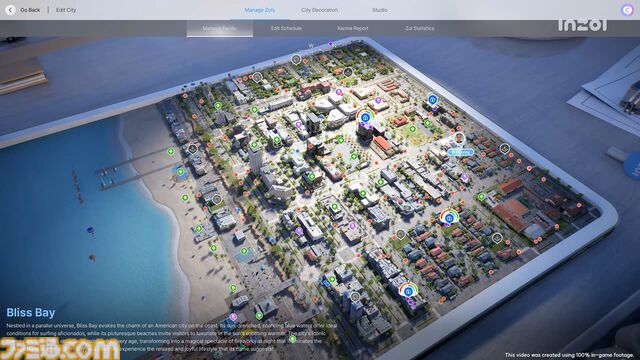Select the Manage Family sub-tab

coord(220,28)
